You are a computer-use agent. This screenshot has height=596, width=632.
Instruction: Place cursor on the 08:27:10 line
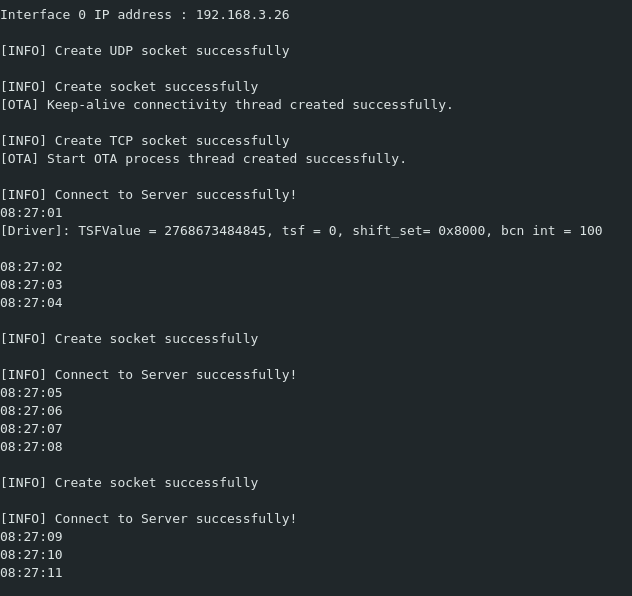point(31,555)
